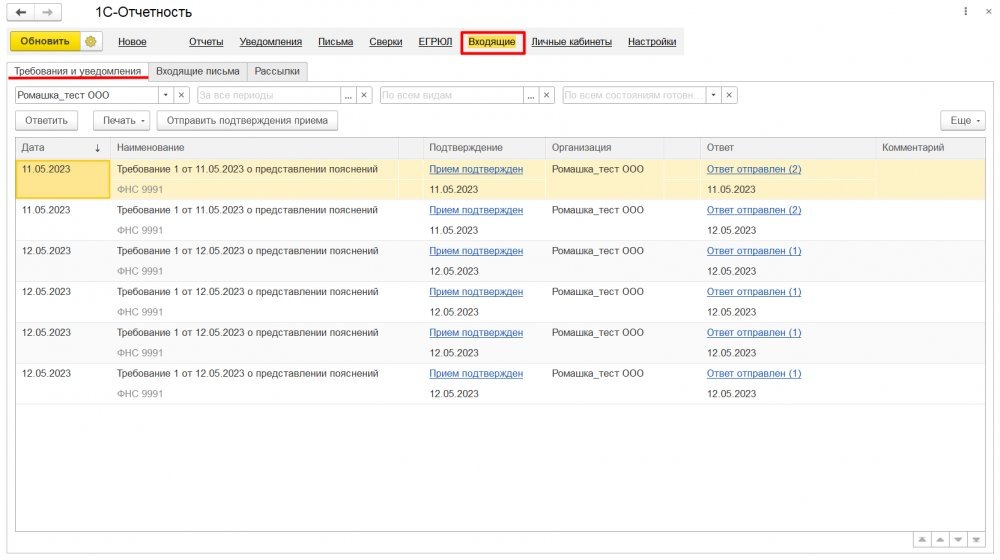Jump to the last row with the bottom arrow

[x=976, y=540]
